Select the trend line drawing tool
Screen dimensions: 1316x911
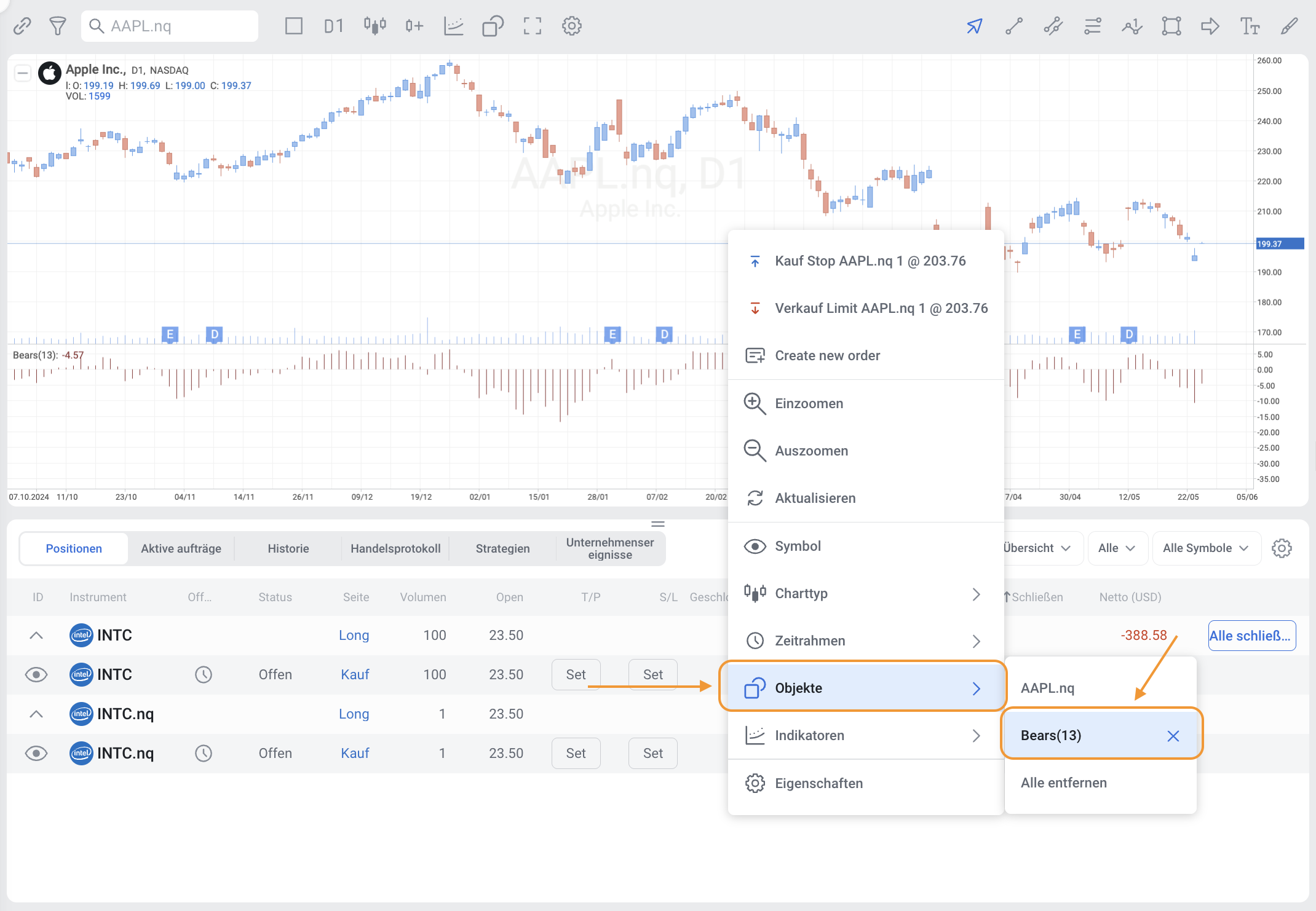tap(1013, 26)
